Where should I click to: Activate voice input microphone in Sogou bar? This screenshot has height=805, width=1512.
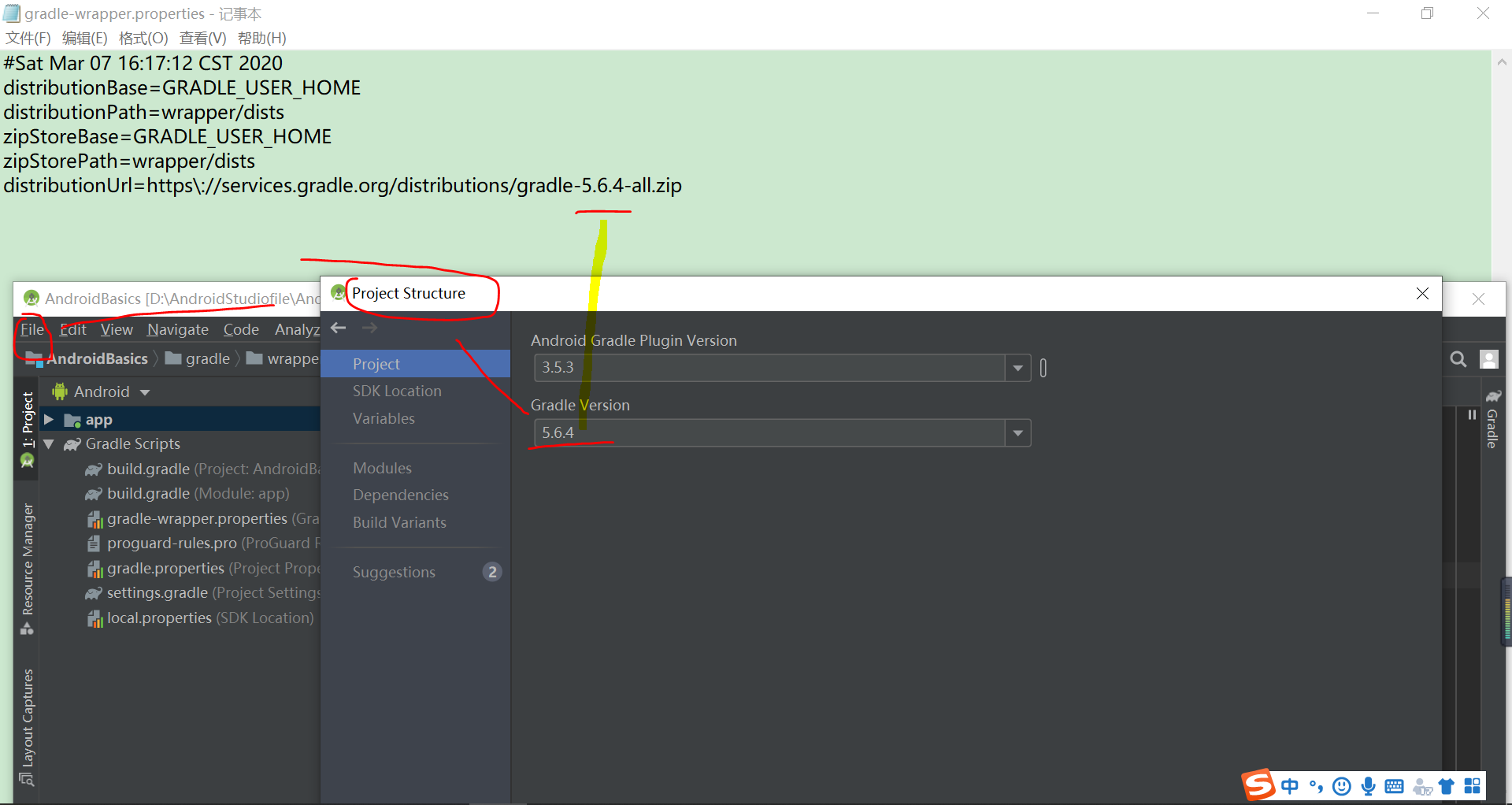pyautogui.click(x=1369, y=786)
